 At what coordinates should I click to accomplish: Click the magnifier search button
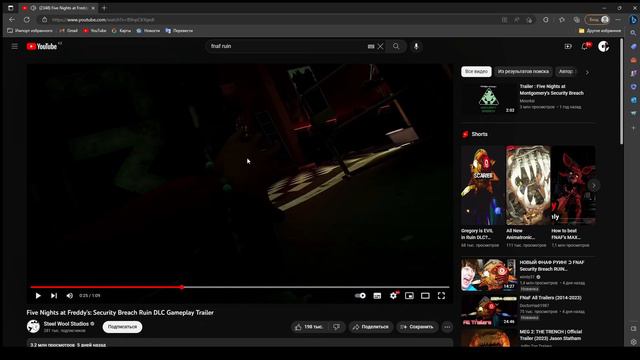coord(396,46)
